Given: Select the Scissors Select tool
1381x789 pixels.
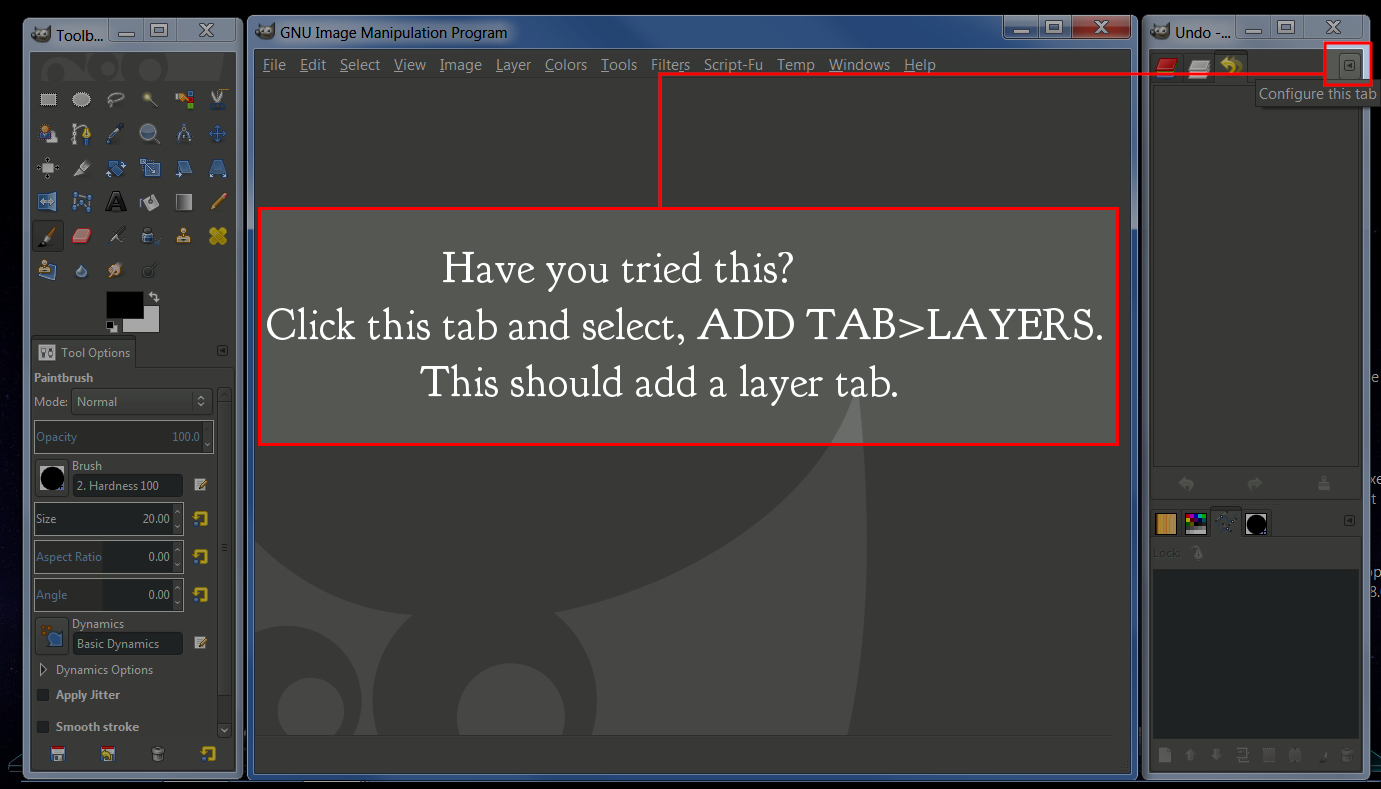Looking at the screenshot, I should pyautogui.click(x=218, y=99).
